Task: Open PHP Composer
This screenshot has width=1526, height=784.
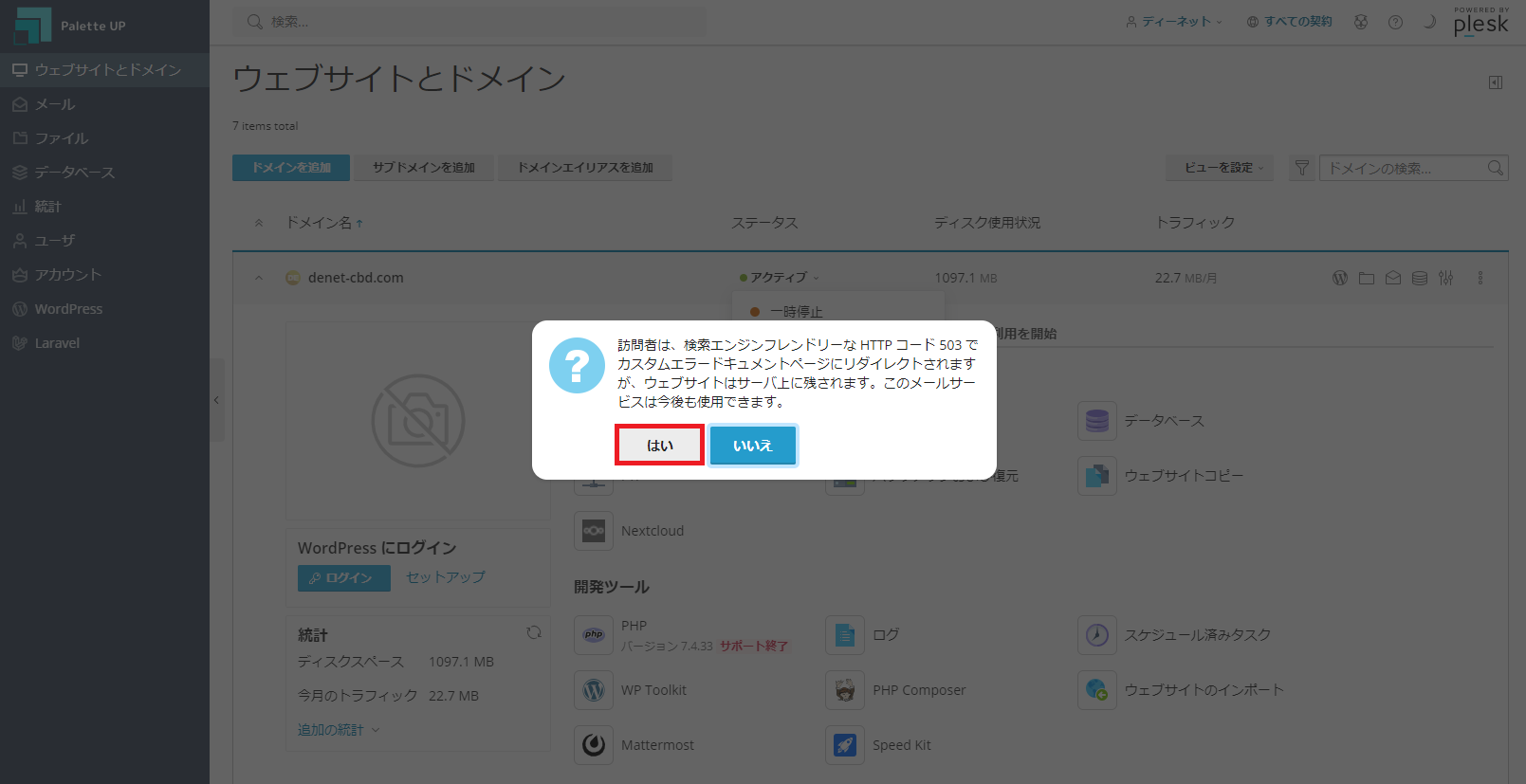Action: (x=896, y=690)
